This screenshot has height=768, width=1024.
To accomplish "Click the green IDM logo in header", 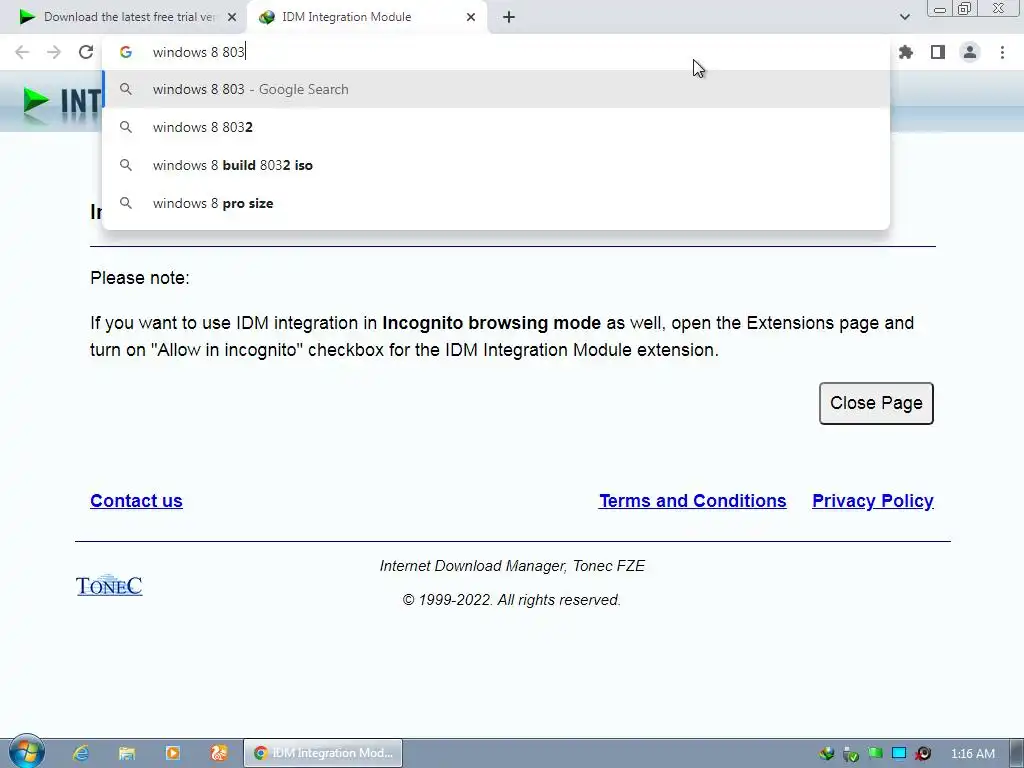I will (x=36, y=101).
